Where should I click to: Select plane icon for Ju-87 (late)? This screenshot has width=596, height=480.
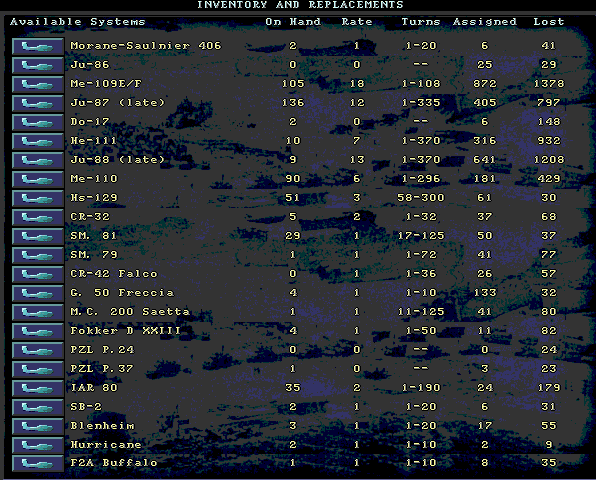(x=38, y=103)
